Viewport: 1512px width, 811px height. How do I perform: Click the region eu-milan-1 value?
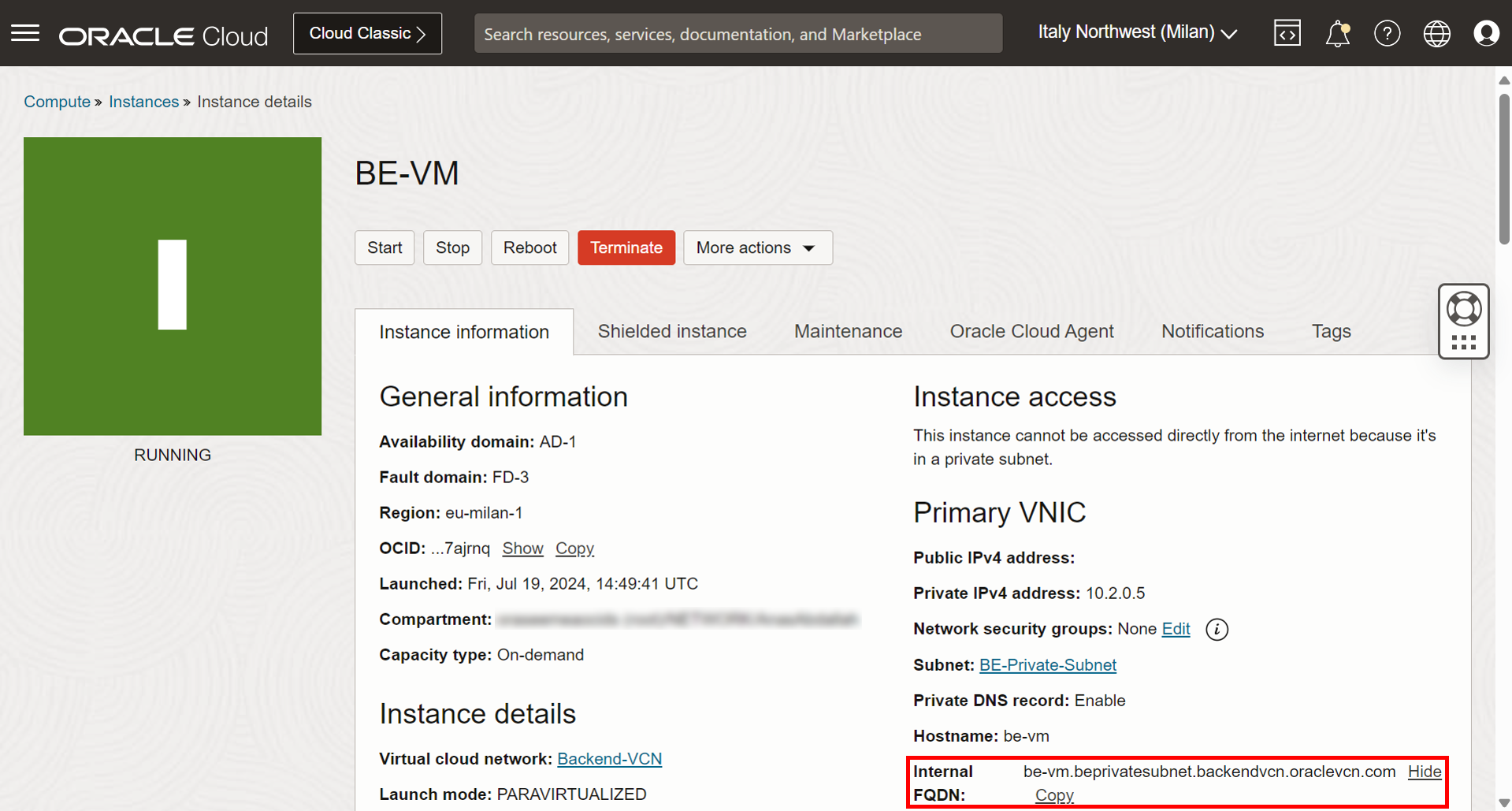click(x=484, y=512)
